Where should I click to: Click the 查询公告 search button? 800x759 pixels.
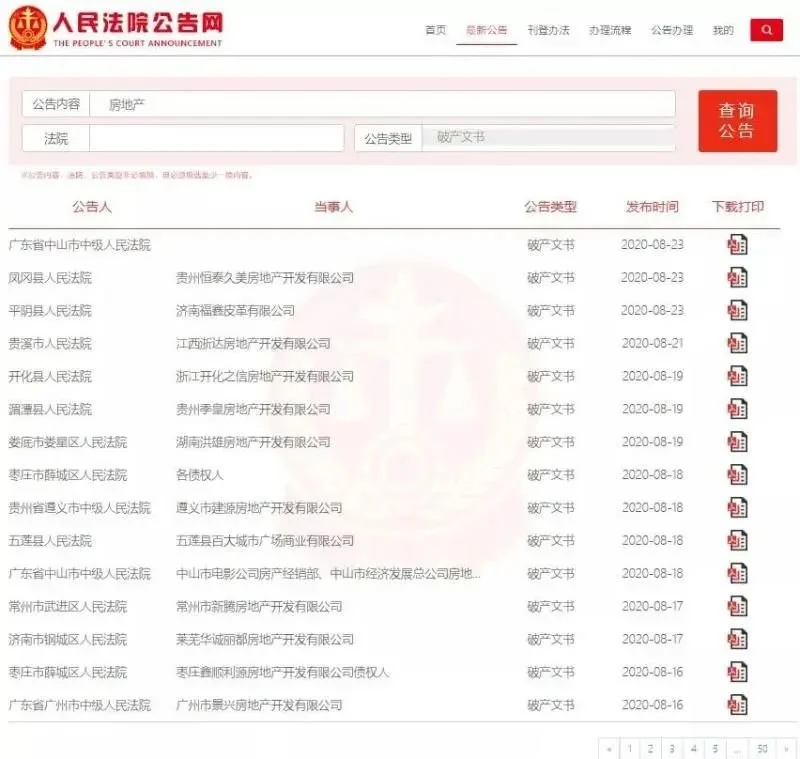coord(738,121)
